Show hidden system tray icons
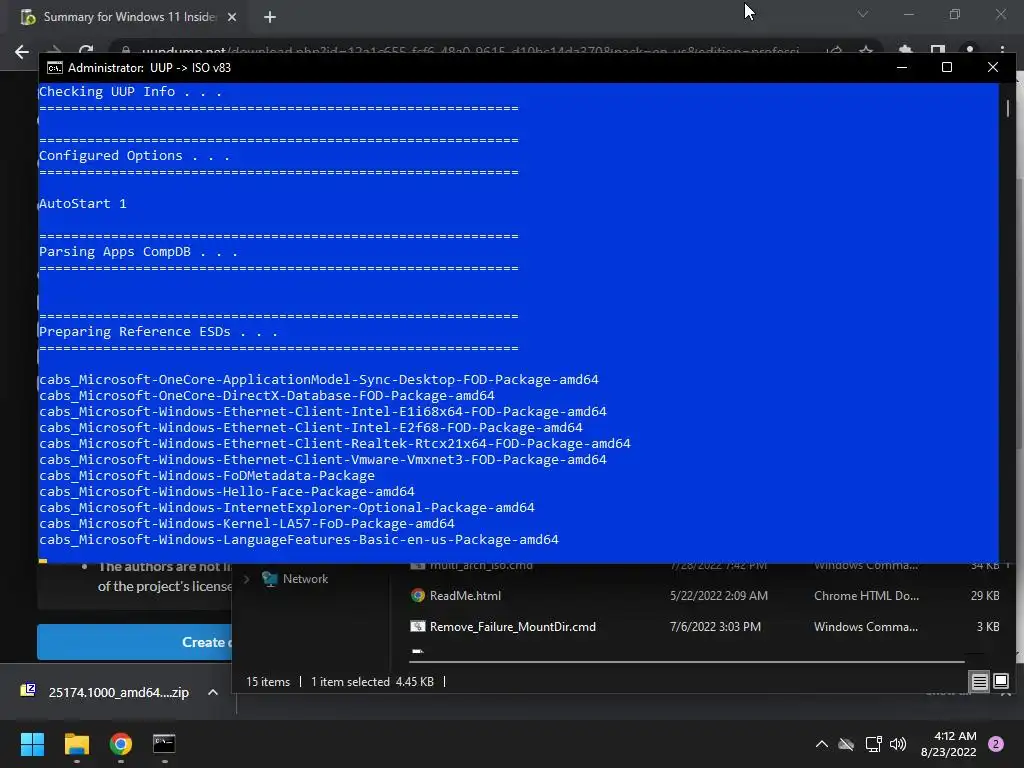 pos(822,744)
